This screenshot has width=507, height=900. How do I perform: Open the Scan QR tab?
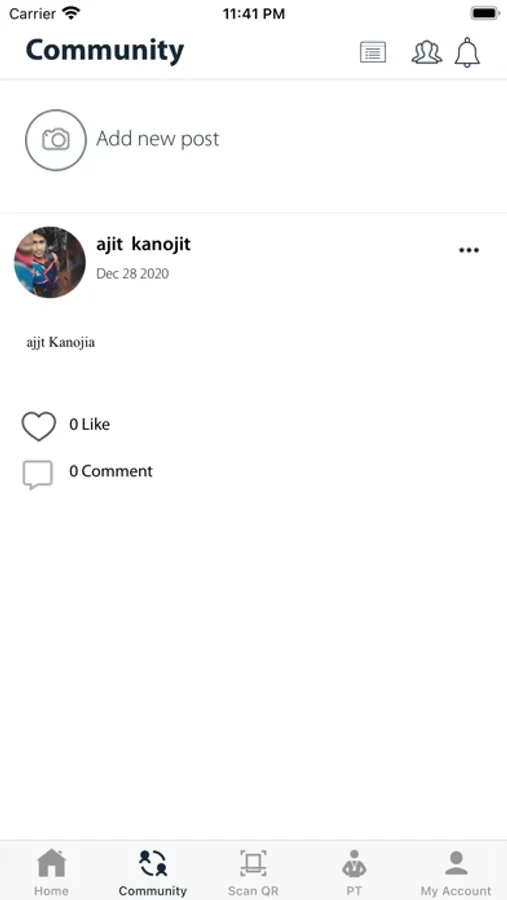click(253, 872)
